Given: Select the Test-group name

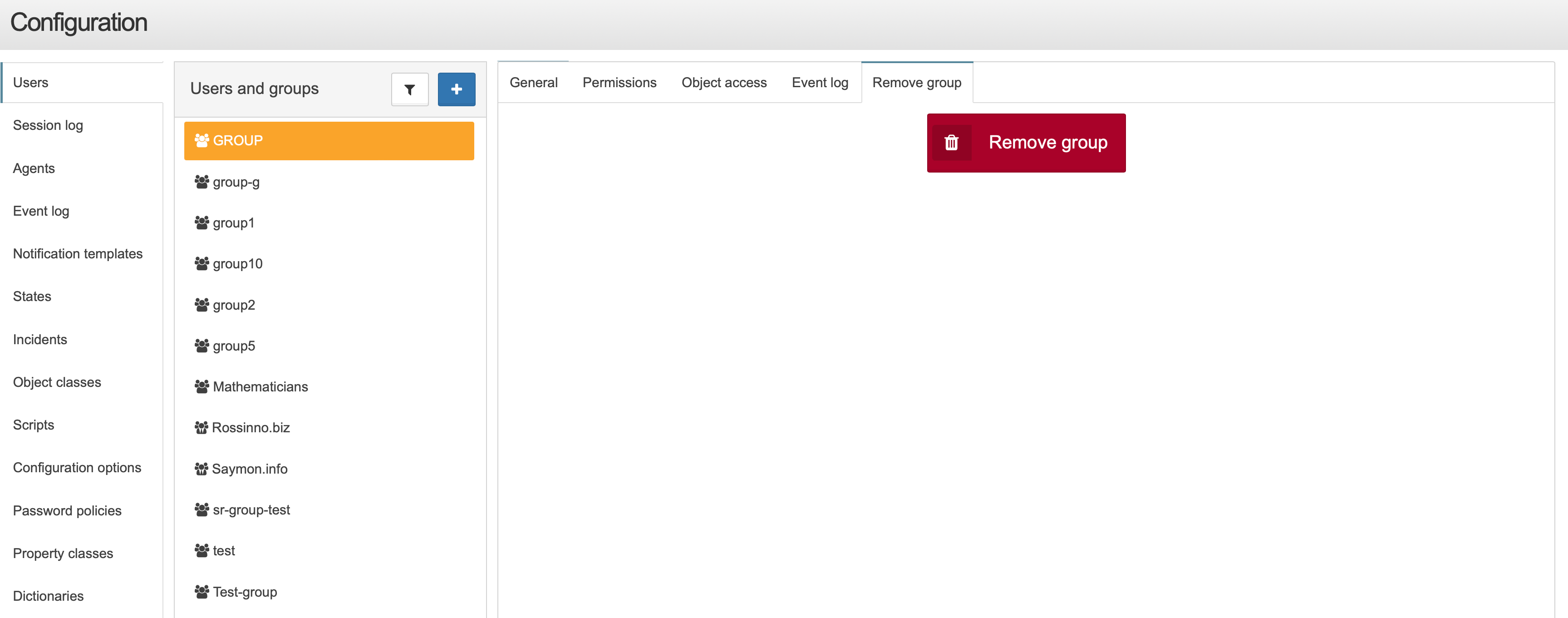Looking at the screenshot, I should 246,592.
